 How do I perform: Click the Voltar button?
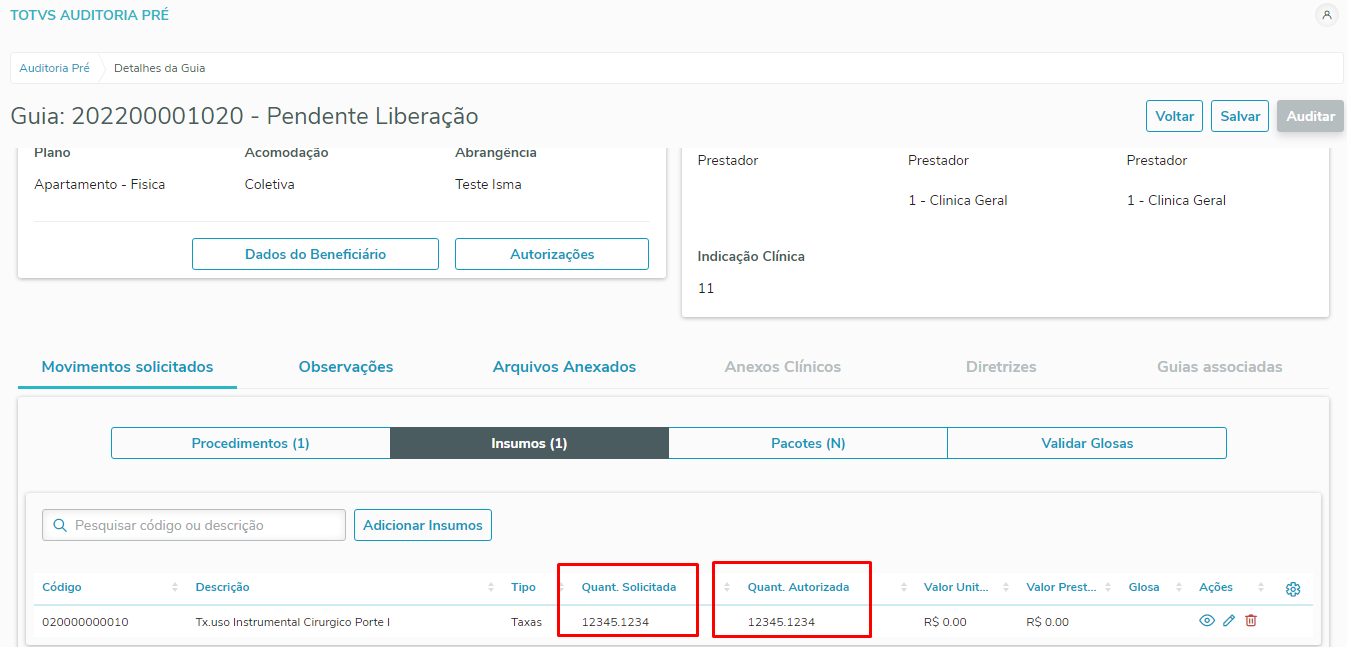point(1175,116)
